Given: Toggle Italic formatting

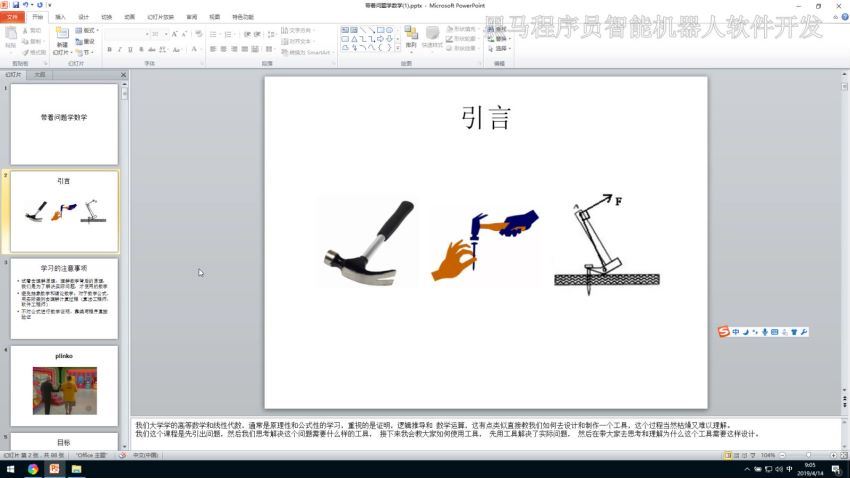Looking at the screenshot, I should point(120,49).
